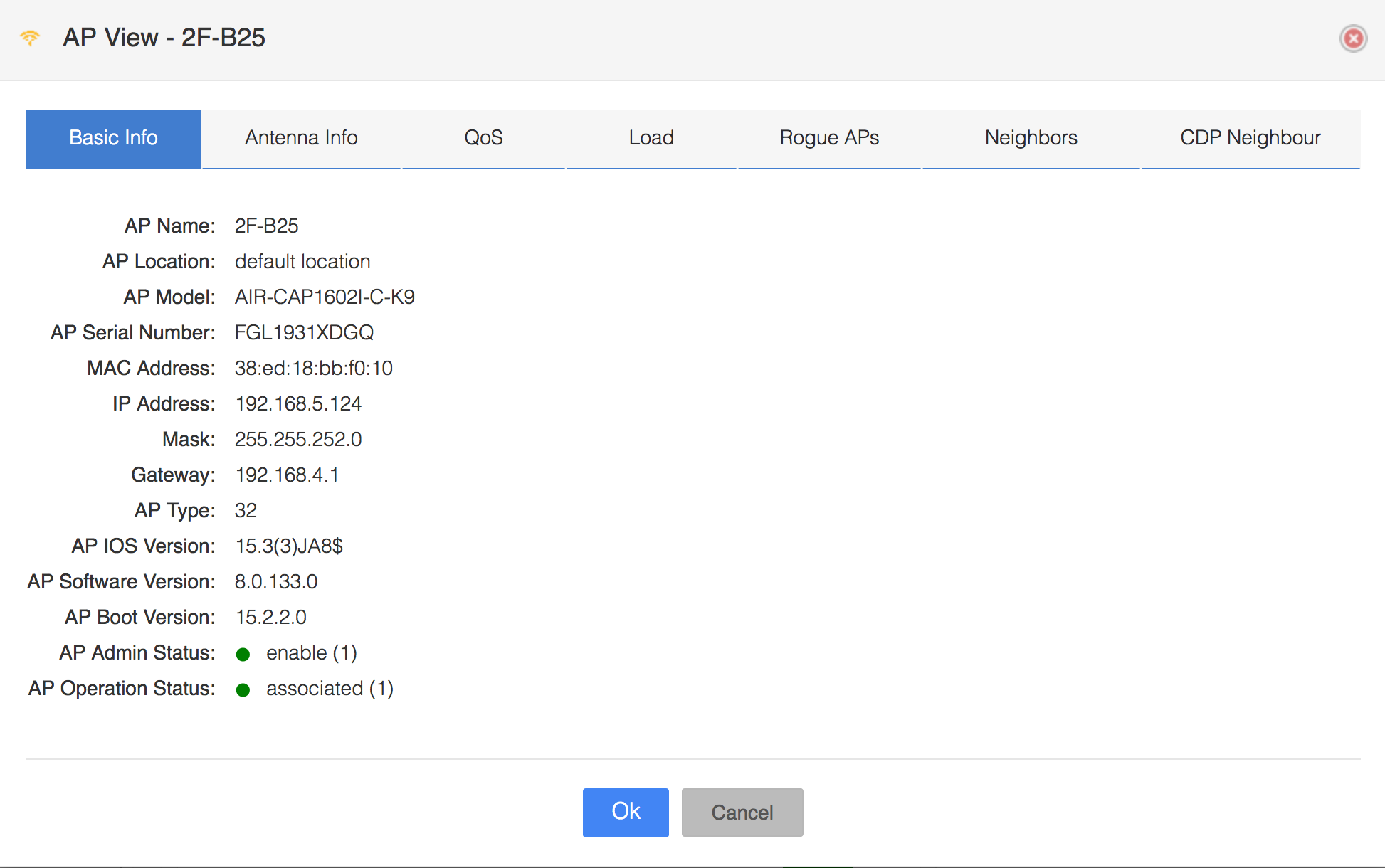View the Rogue APs tab

click(829, 138)
